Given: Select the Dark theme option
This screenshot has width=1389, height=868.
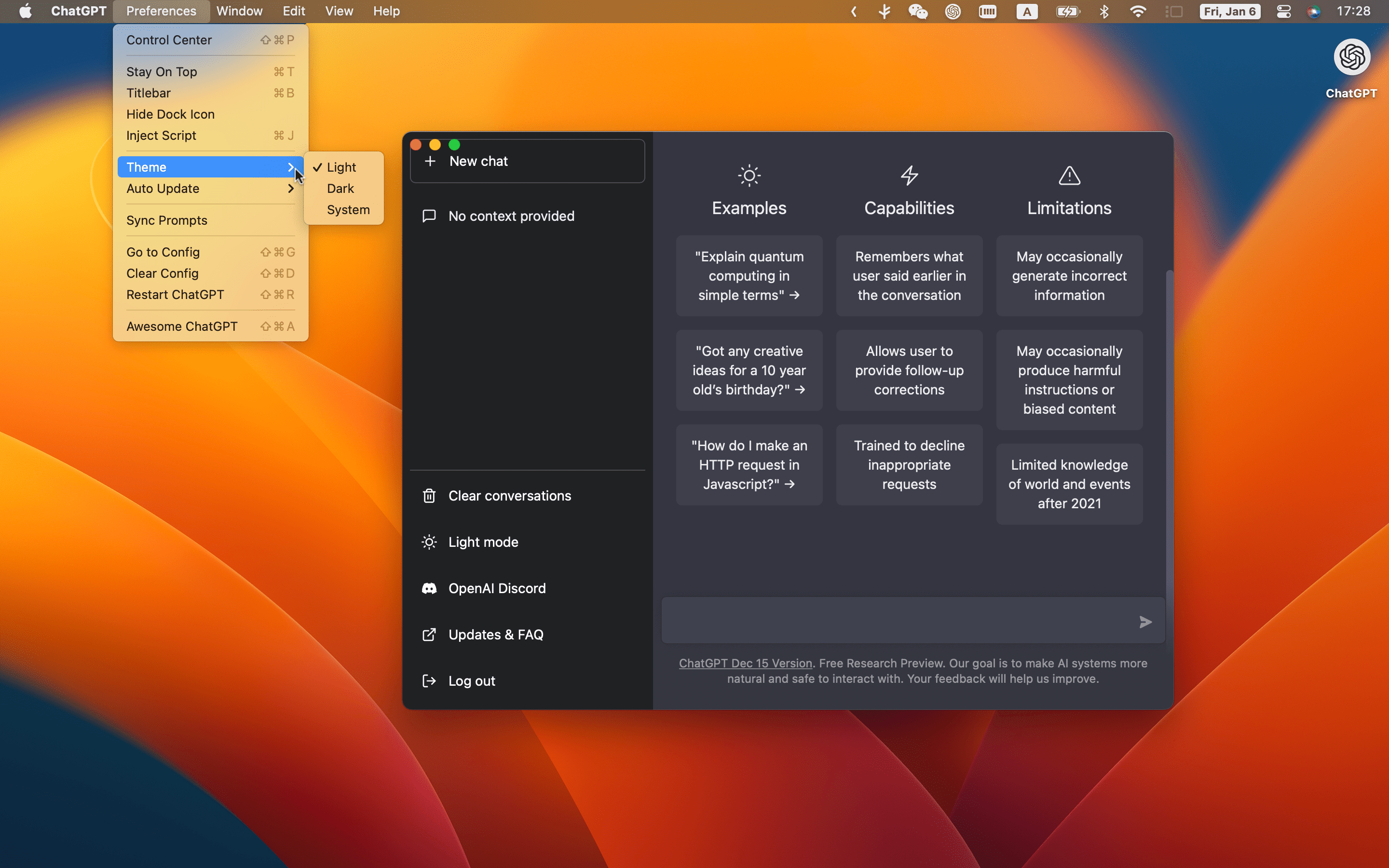Looking at the screenshot, I should 341,188.
